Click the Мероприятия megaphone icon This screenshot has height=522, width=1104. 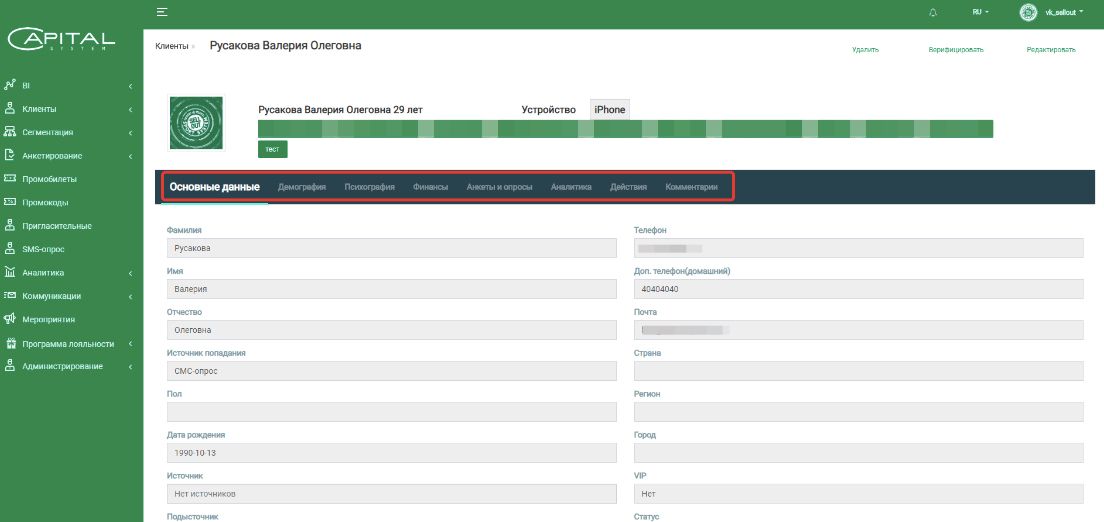pyautogui.click(x=9, y=319)
